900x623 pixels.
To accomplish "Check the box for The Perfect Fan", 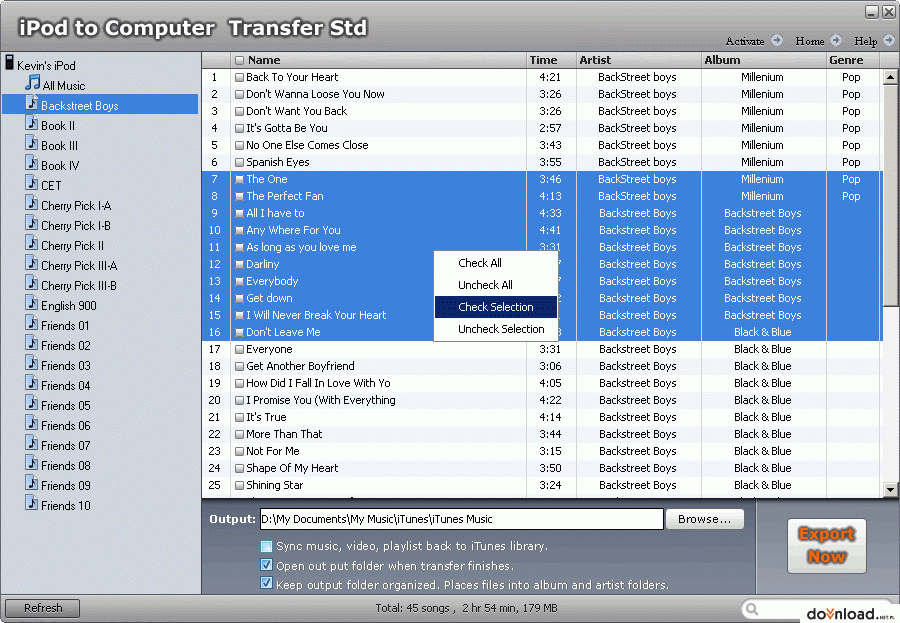I will [x=239, y=196].
